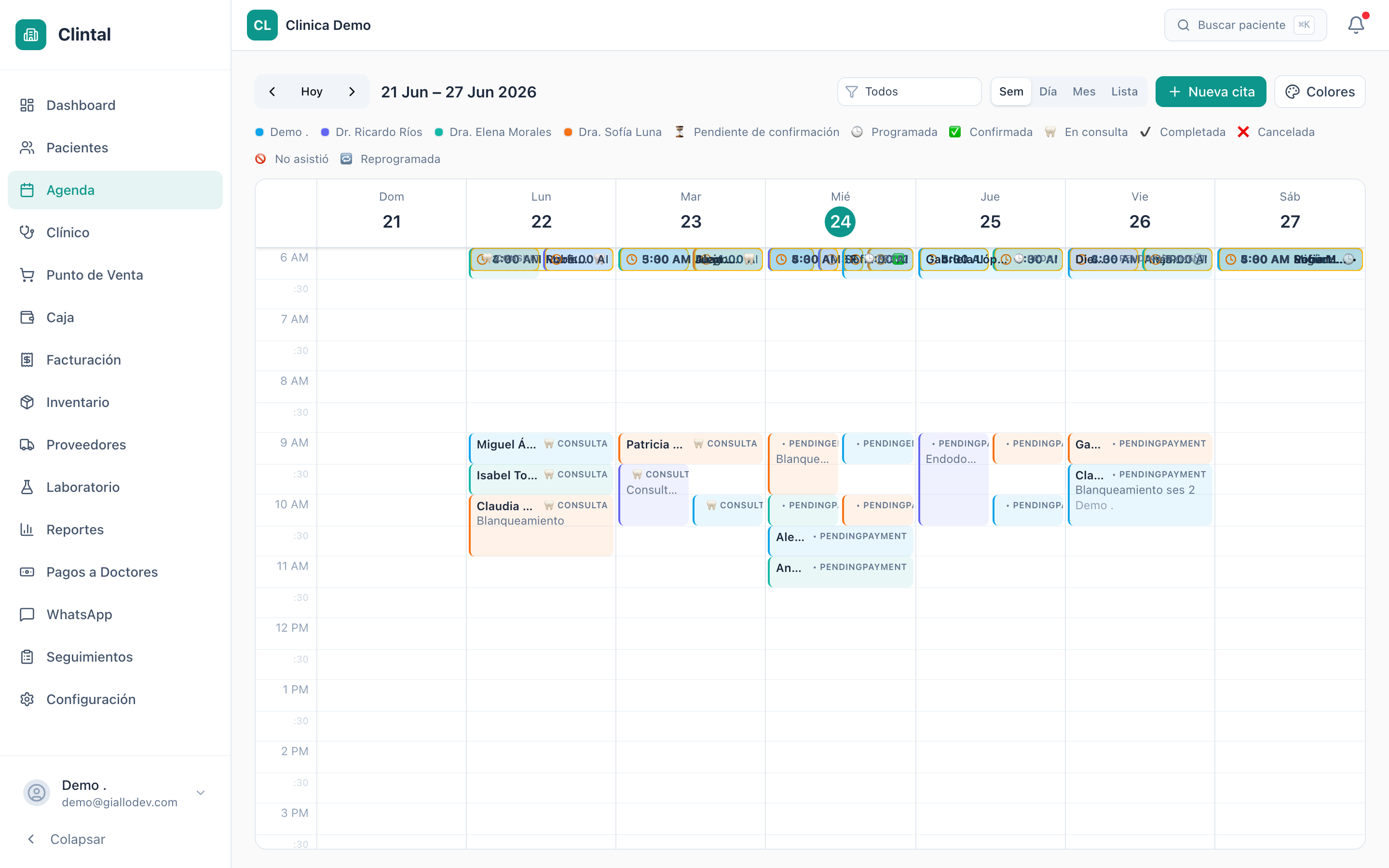Open Saturday 27 all-day event
Screen dimensions: 1389x868
pyautogui.click(x=1290, y=259)
